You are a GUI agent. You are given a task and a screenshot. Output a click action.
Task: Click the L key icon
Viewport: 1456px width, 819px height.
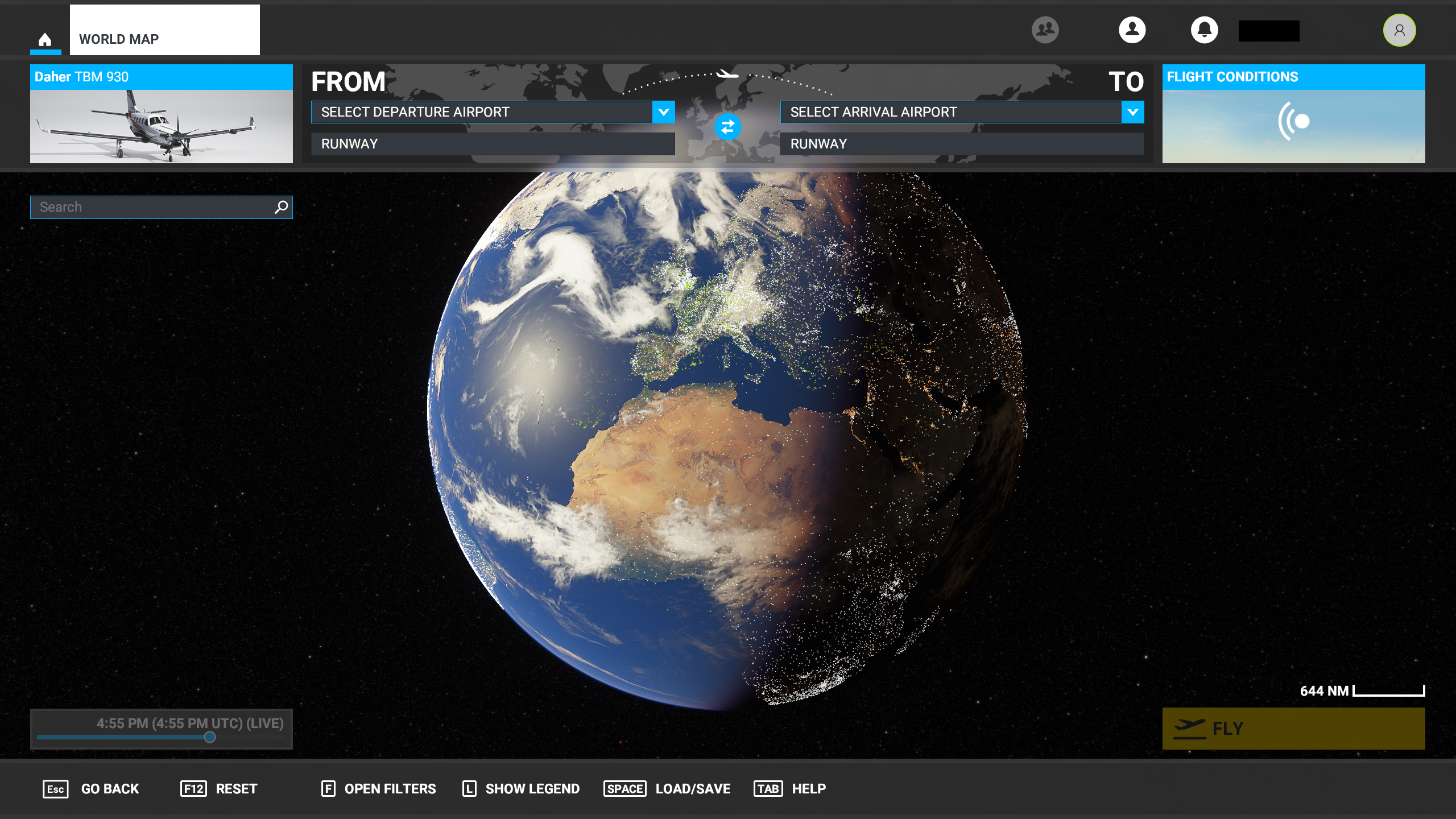tap(469, 789)
